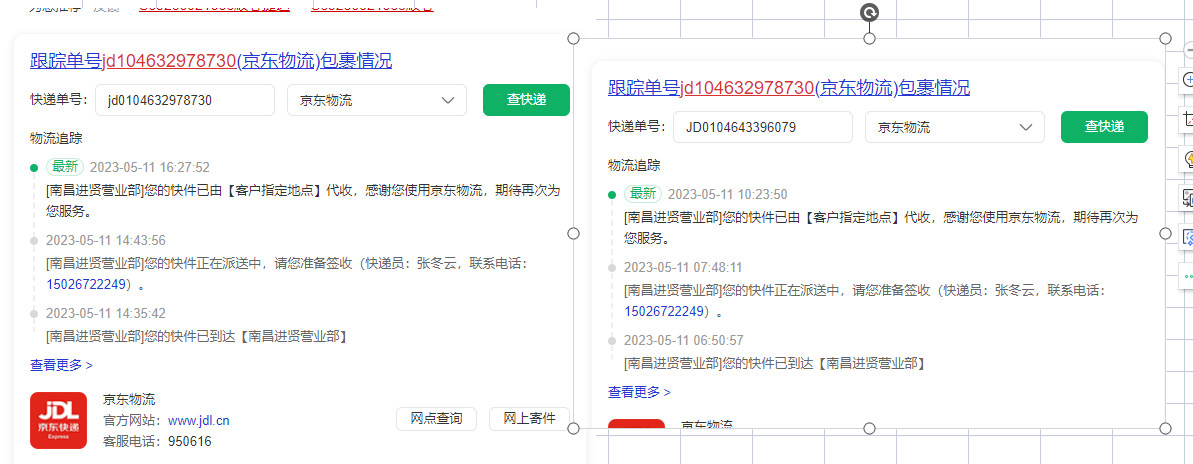Click timestamp 2023-05-11 07:48:11
The height and width of the screenshot is (464, 1193).
click(683, 268)
